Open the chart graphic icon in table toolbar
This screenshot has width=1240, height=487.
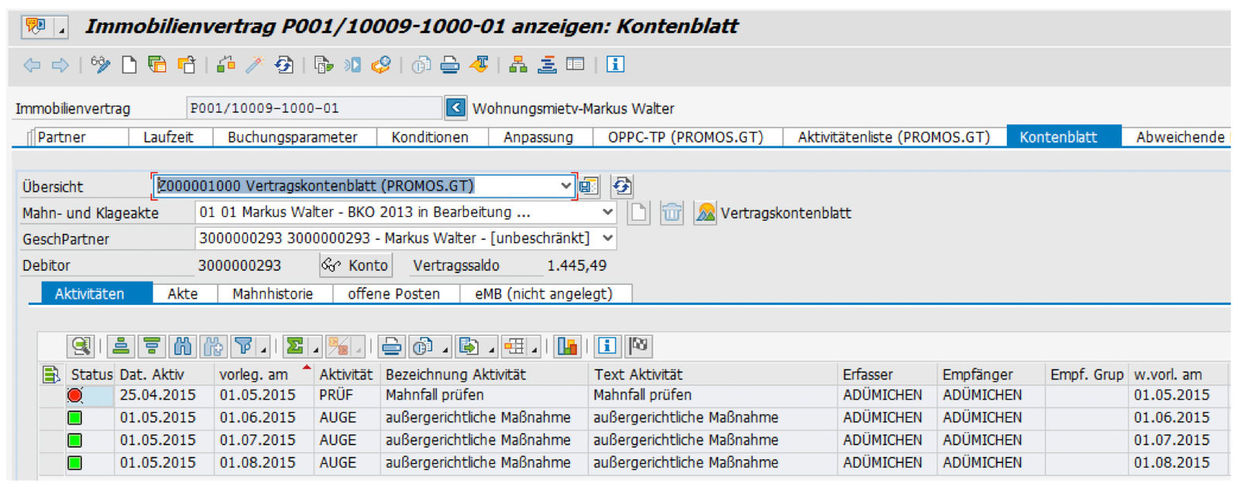(567, 346)
